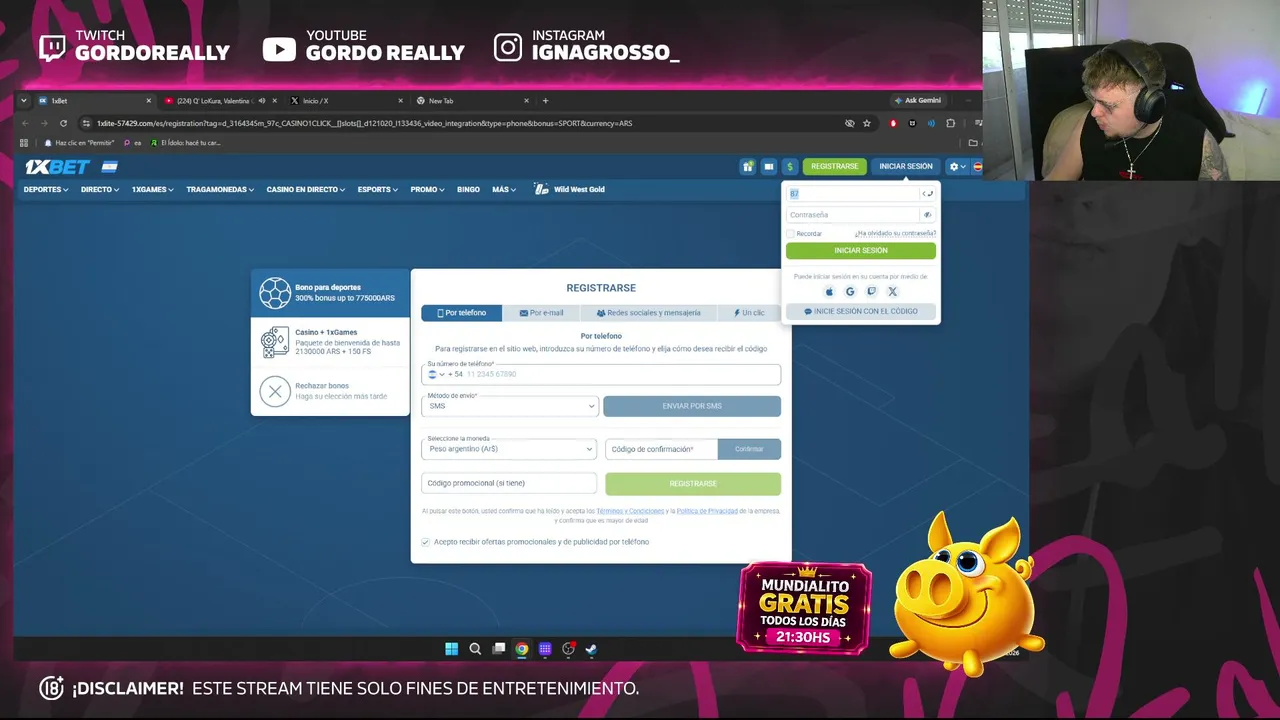
Task: Expand the ESPORTS menu
Action: [378, 190]
